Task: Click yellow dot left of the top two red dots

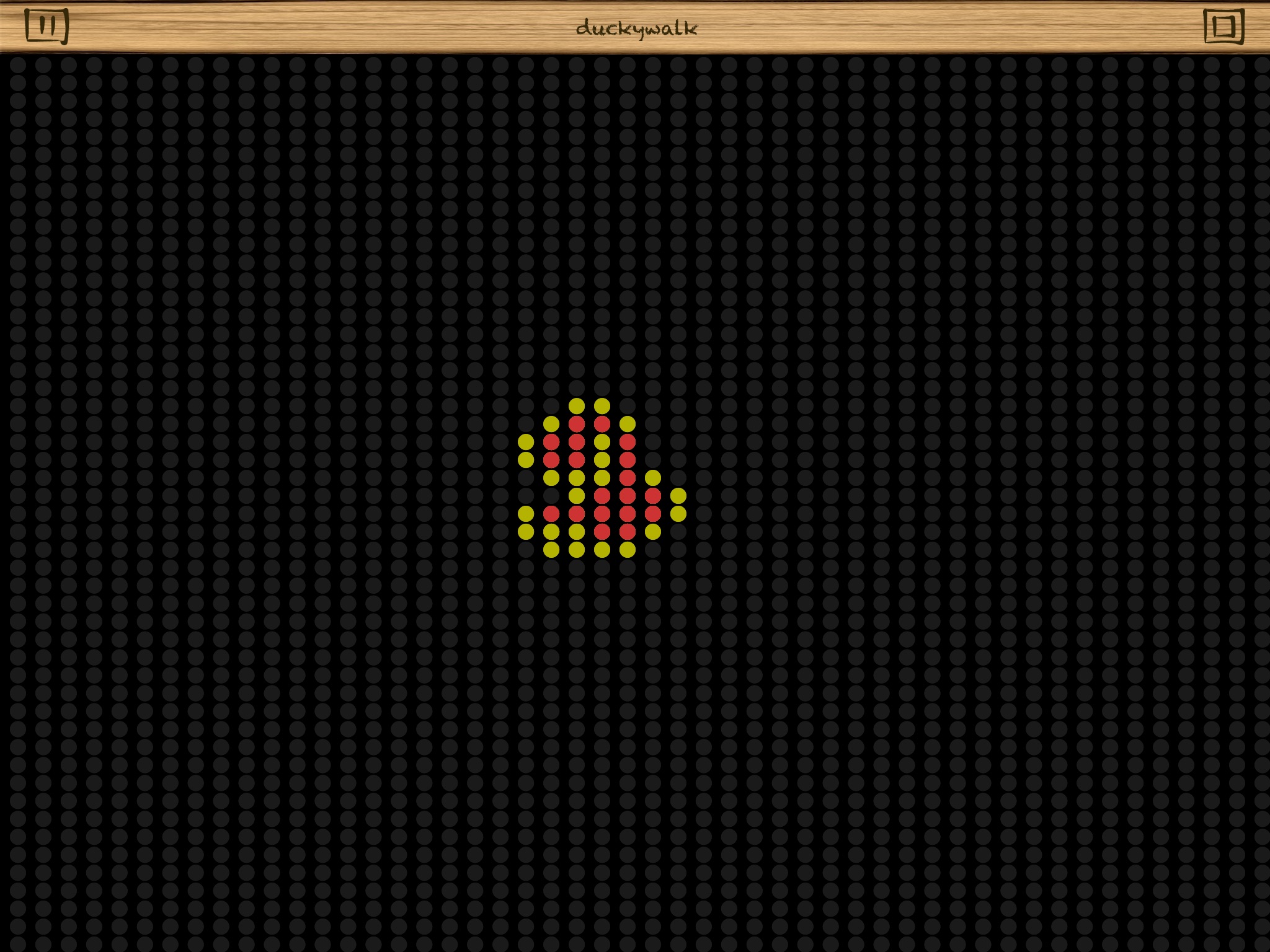Action: coord(551,424)
